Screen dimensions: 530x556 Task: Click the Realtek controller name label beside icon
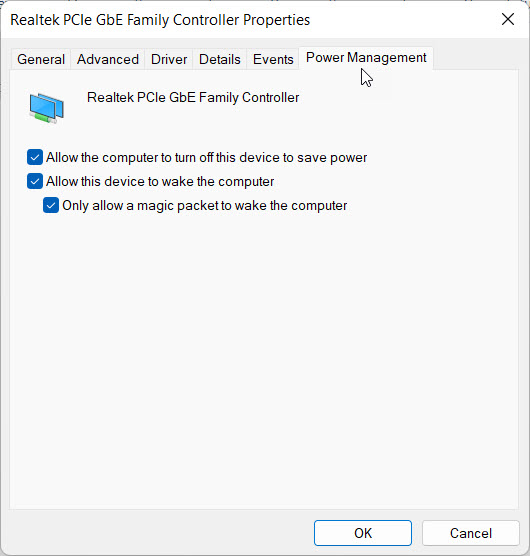coord(193,98)
